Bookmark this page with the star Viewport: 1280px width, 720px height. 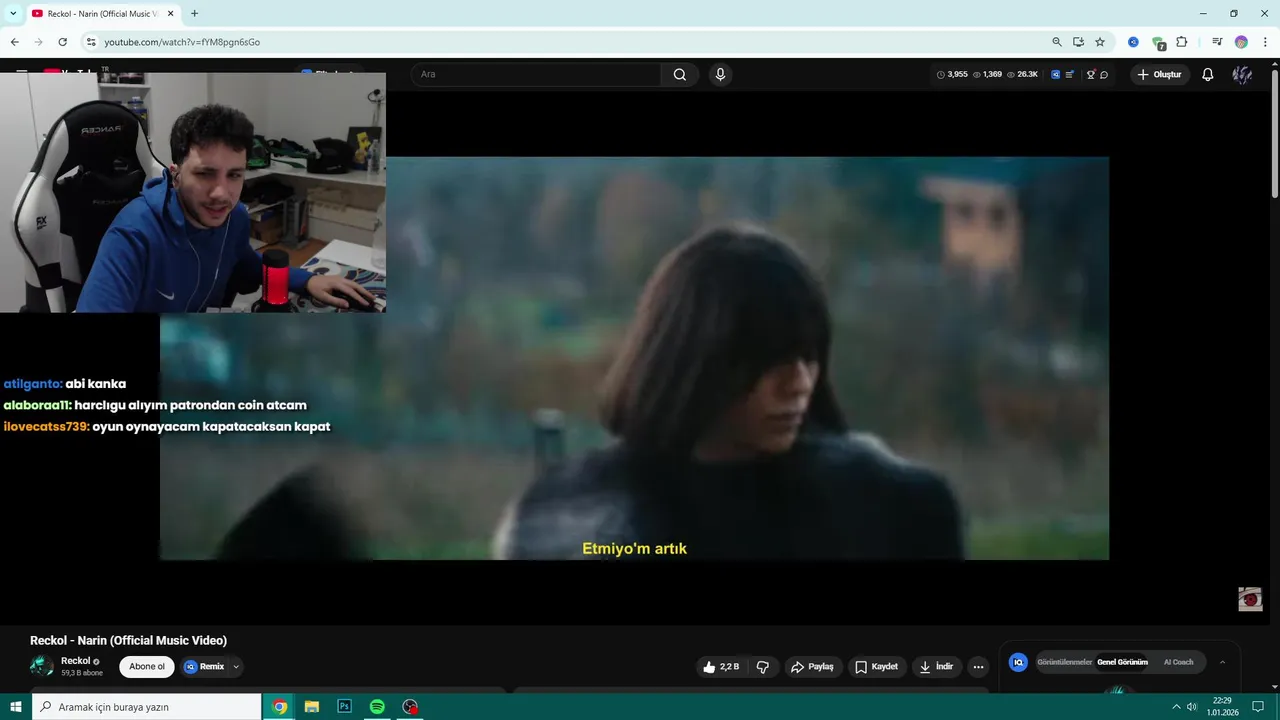point(1100,42)
